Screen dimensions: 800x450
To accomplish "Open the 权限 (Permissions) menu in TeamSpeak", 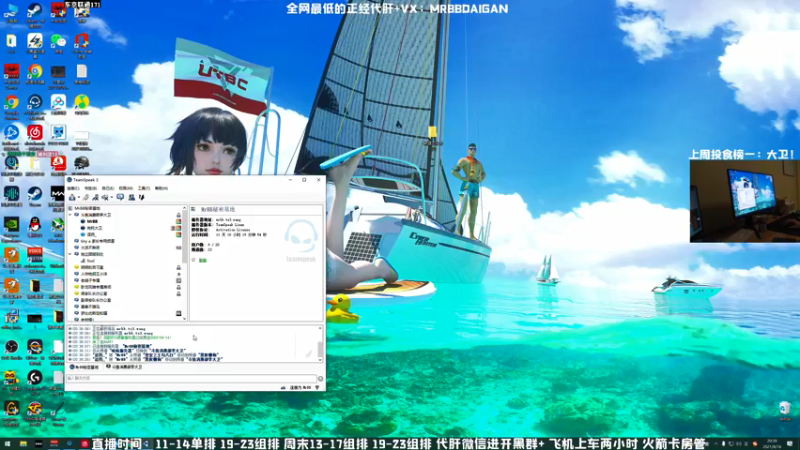I will (126, 188).
